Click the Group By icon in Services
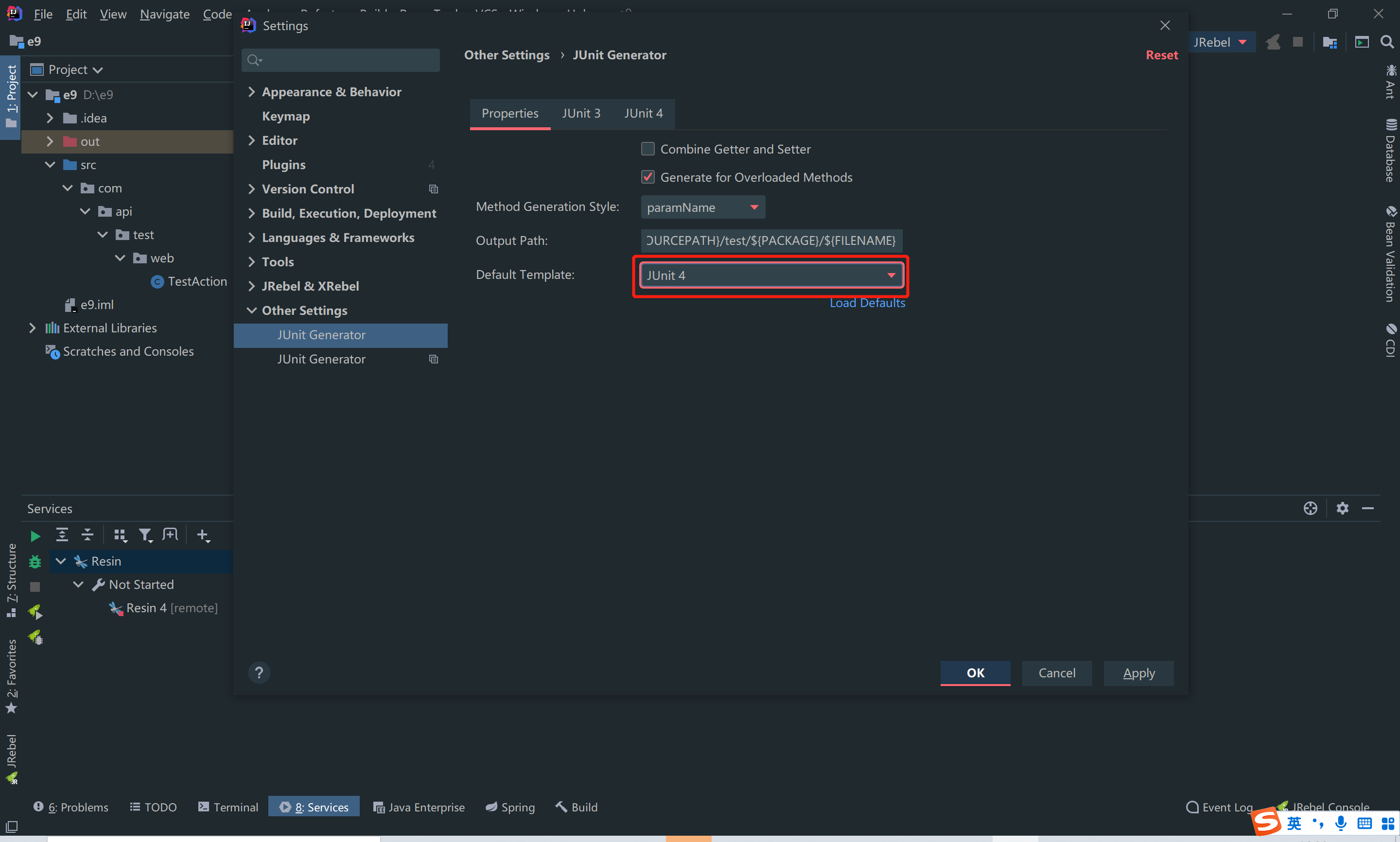The image size is (1400, 842). tap(120, 535)
